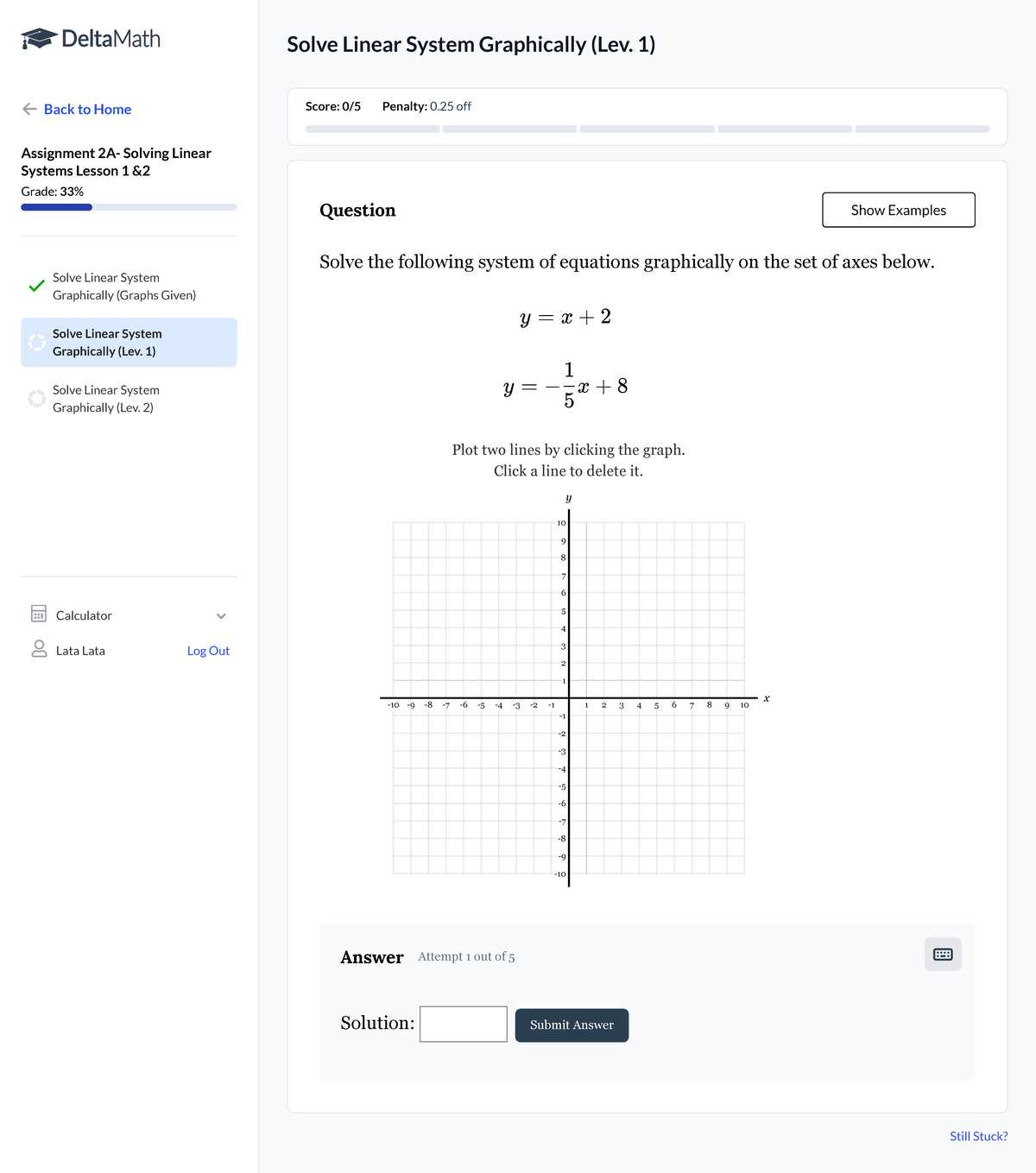Click the Calculator icon in sidebar
The height and width of the screenshot is (1173, 1036).
39,614
